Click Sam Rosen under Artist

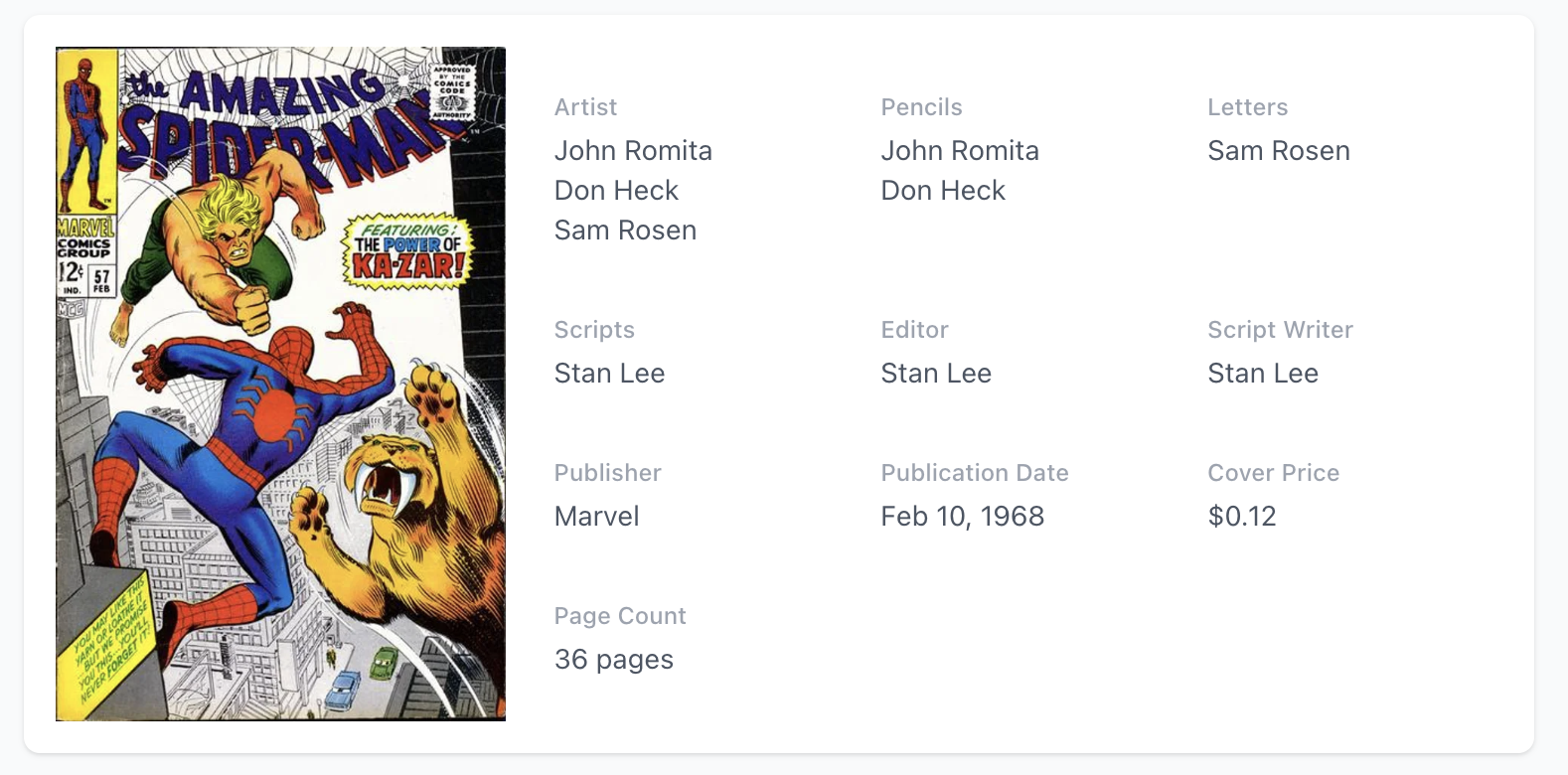point(625,231)
